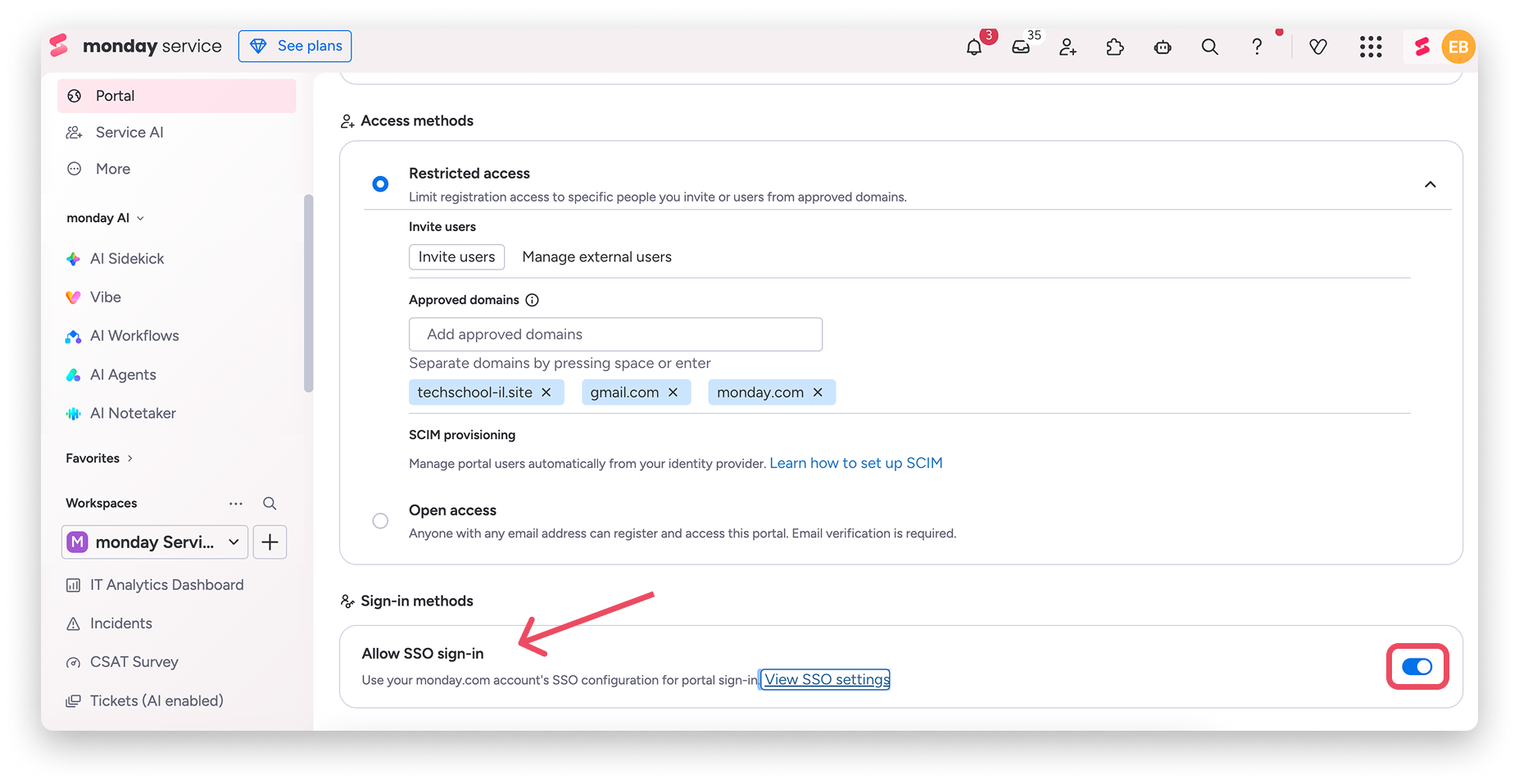Screen dimensions: 1519x784
Task: Open the apps puzzle-piece icon
Action: click(1115, 47)
